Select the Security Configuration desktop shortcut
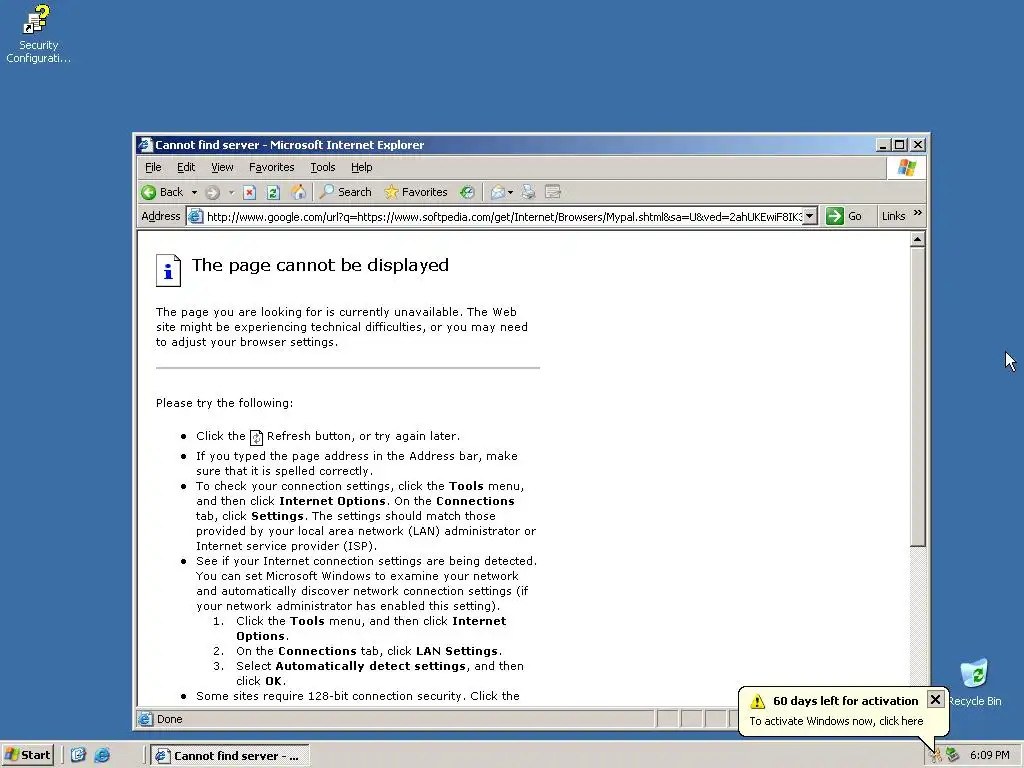Image resolution: width=1024 pixels, height=768 pixels. click(x=38, y=34)
